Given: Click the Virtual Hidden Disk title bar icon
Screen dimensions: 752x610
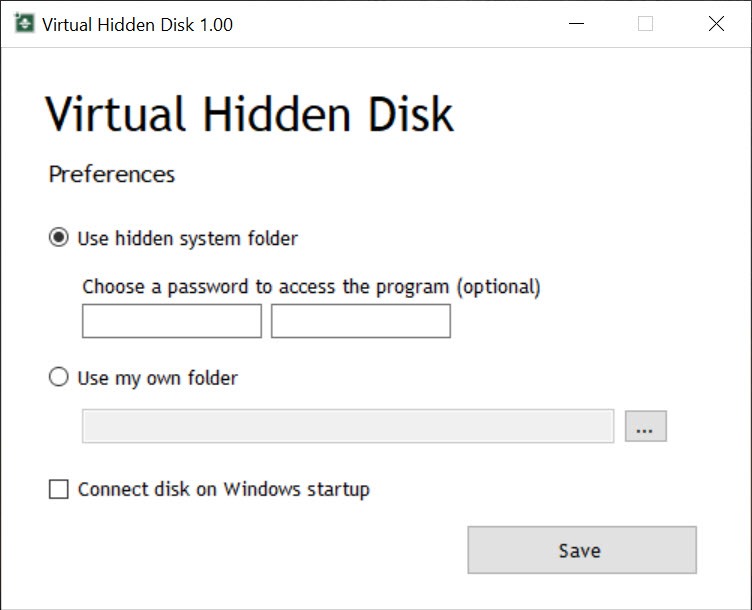Looking at the screenshot, I should pyautogui.click(x=24, y=23).
